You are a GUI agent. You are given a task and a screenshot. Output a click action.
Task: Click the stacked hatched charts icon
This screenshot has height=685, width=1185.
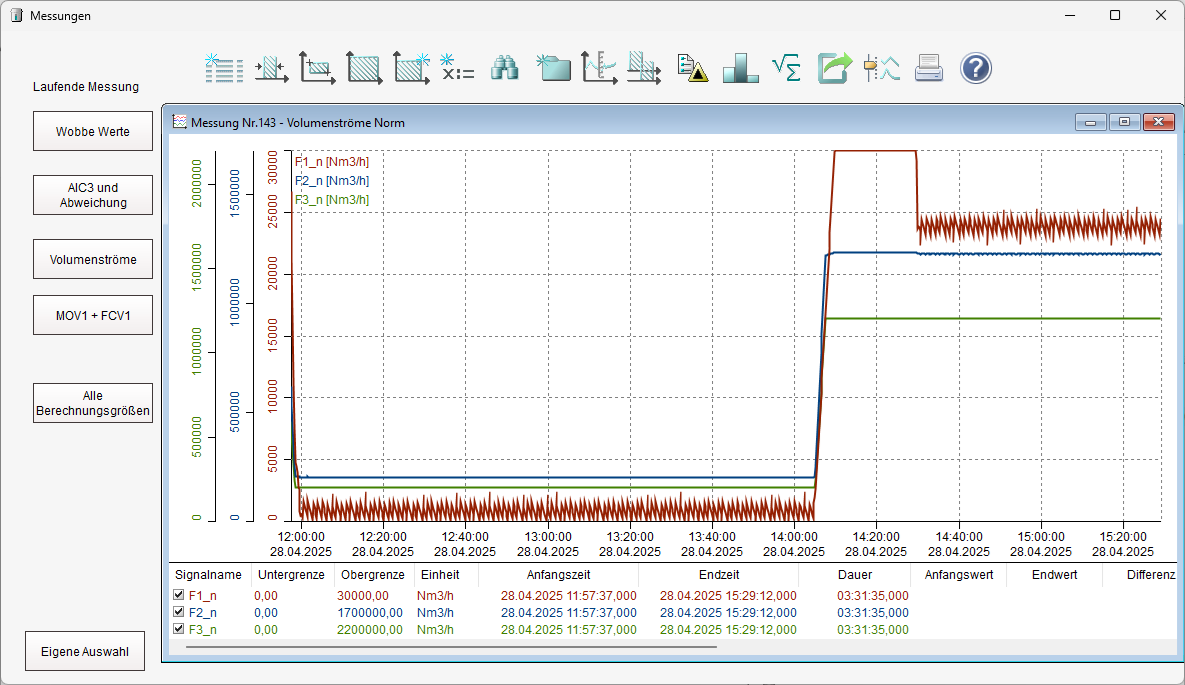point(645,68)
